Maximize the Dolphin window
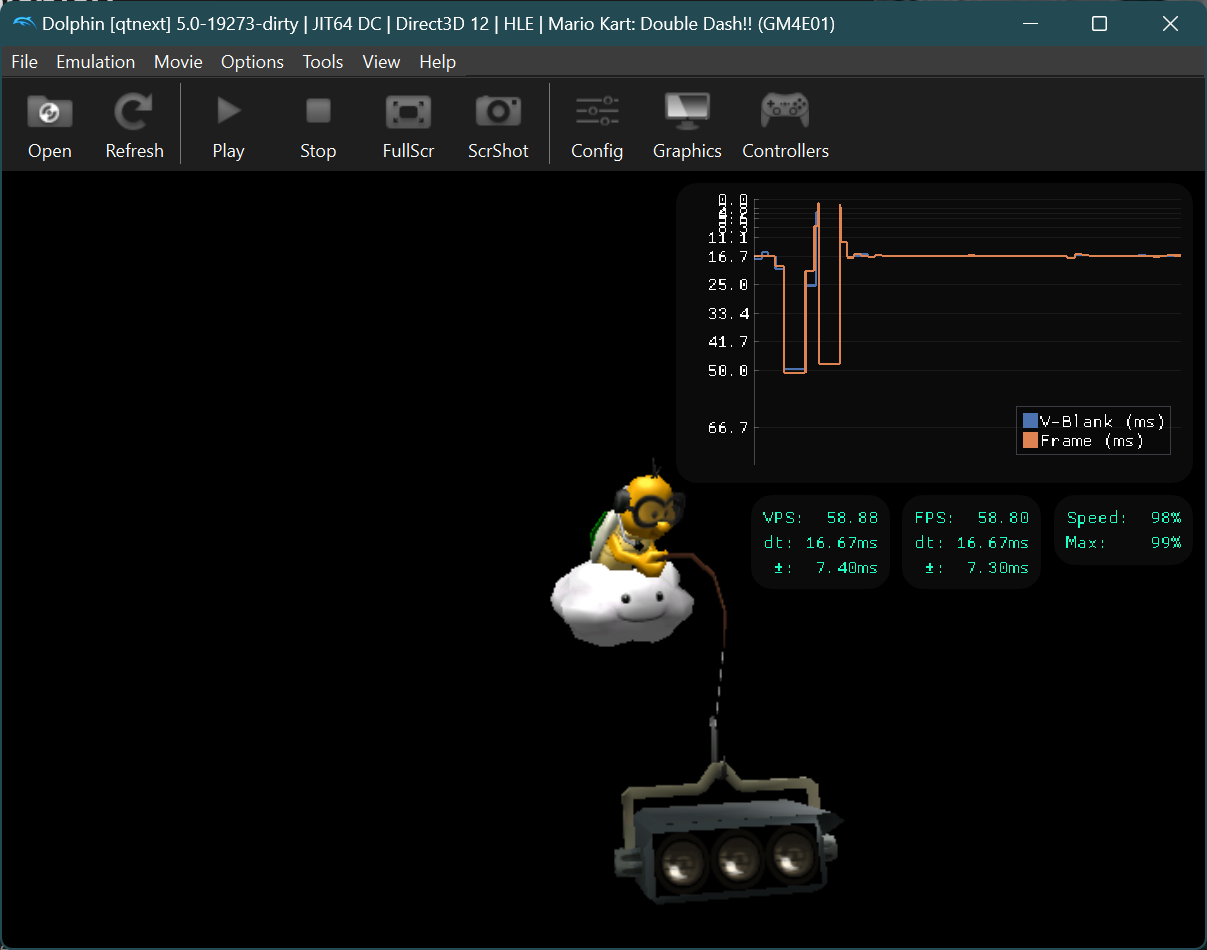The height and width of the screenshot is (950, 1207). tap(1099, 24)
